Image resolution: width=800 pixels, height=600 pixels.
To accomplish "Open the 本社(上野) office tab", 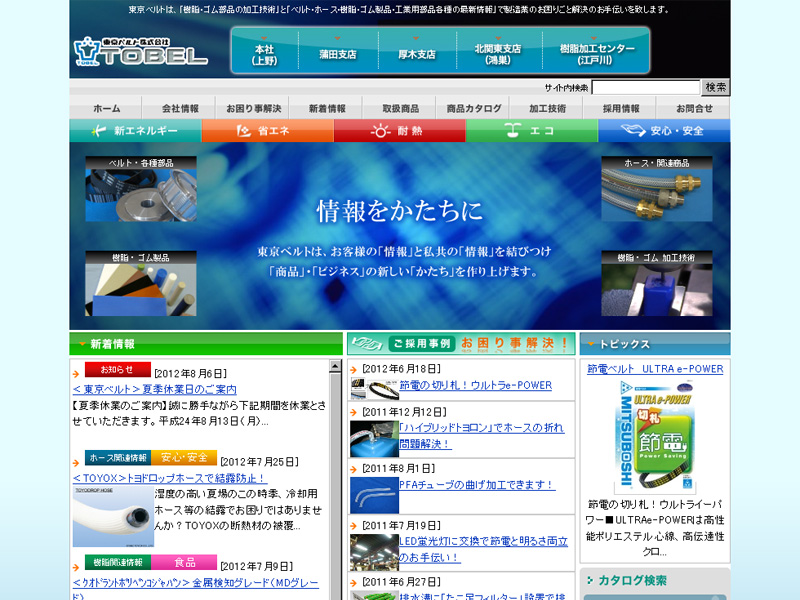I will click(x=264, y=54).
